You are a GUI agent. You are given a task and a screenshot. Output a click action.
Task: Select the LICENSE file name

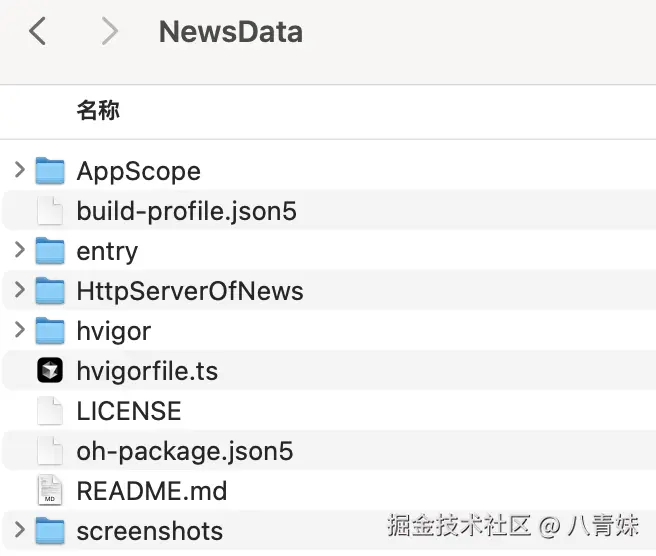coord(129,411)
